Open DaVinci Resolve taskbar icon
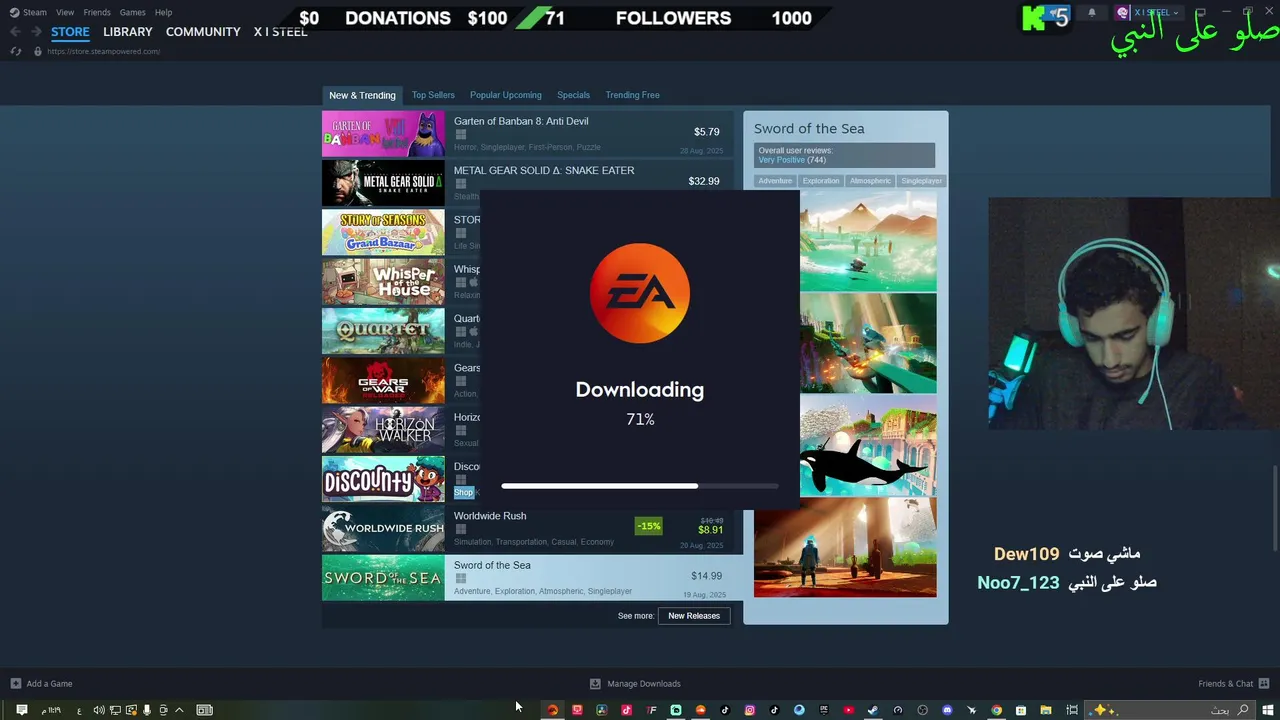Viewport: 1280px width, 720px height. [x=602, y=710]
